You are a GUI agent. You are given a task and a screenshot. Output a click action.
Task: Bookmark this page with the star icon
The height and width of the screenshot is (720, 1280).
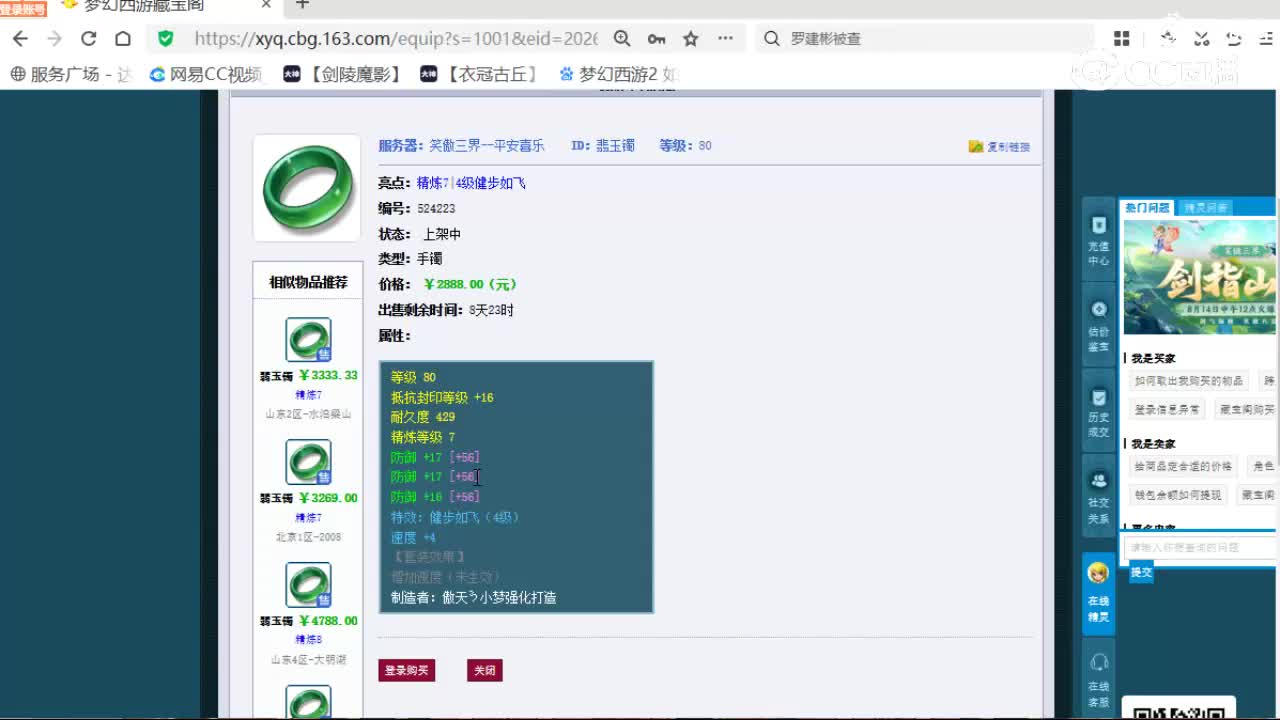691,39
